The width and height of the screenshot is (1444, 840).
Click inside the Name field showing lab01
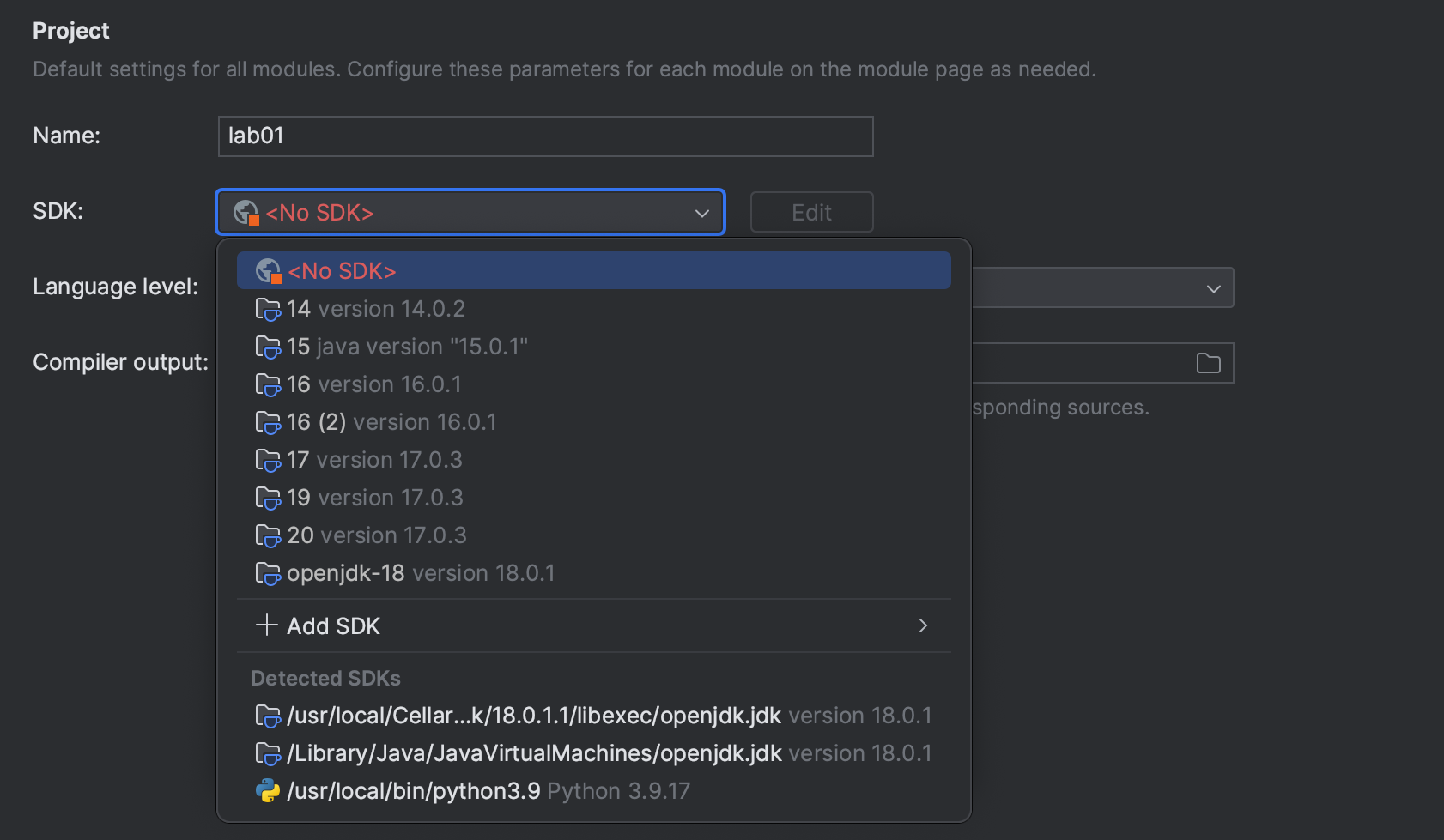coord(545,136)
